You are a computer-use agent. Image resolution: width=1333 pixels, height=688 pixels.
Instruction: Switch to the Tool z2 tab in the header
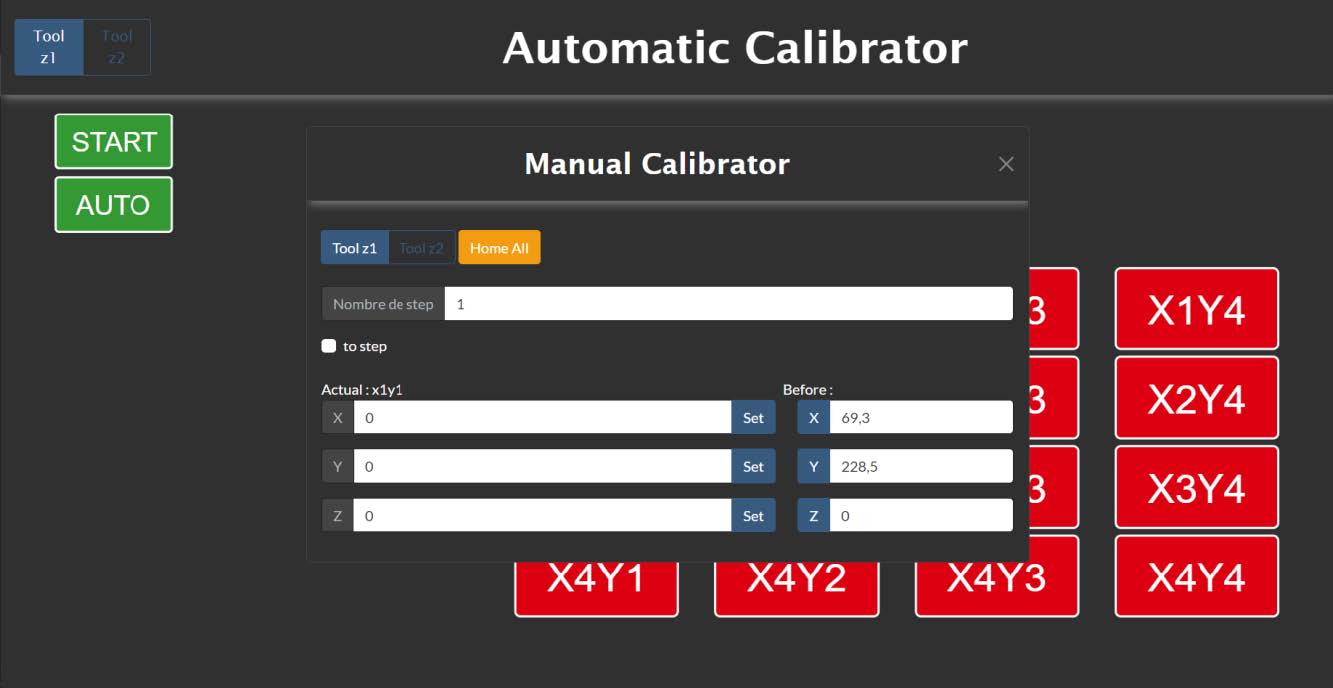click(117, 47)
